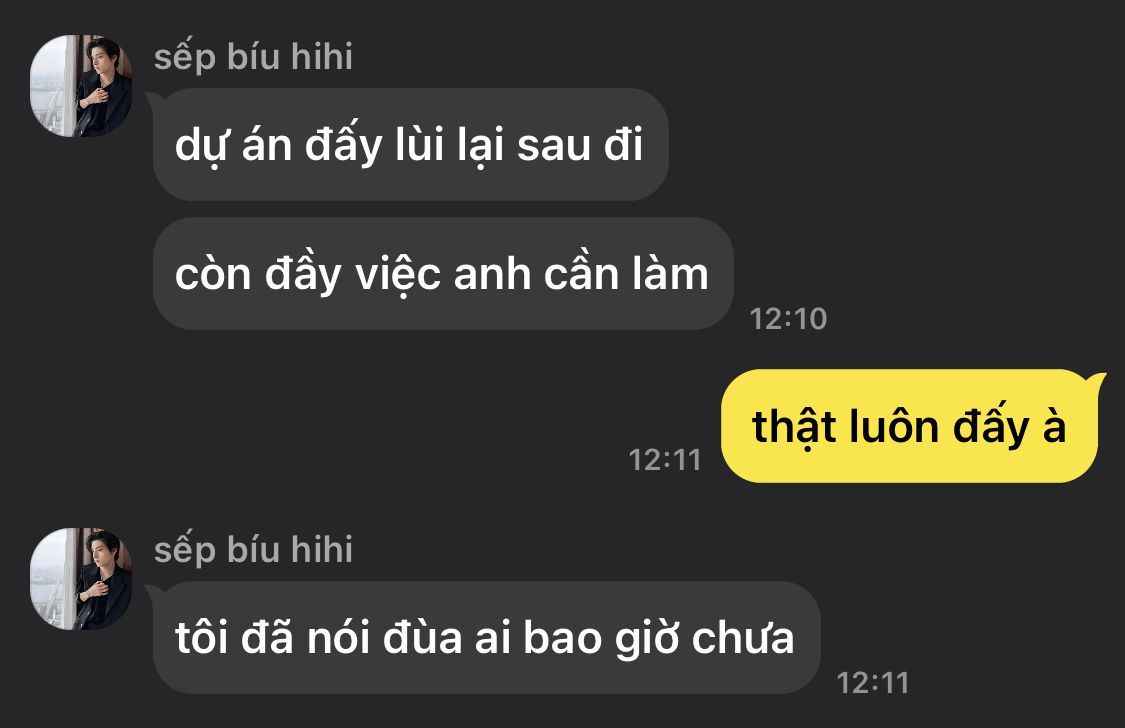The width and height of the screenshot is (1125, 728).
Task: Click the 12:10 timestamp
Action: coord(788,319)
